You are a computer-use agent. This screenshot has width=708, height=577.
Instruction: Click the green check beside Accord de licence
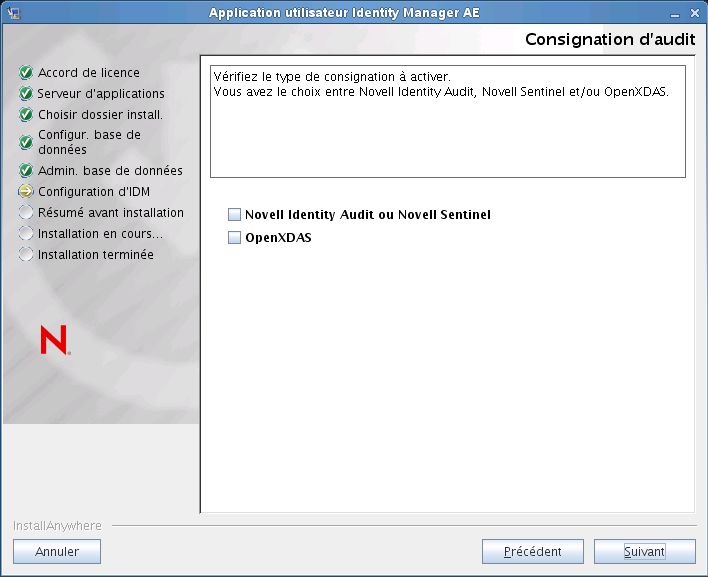(26, 72)
